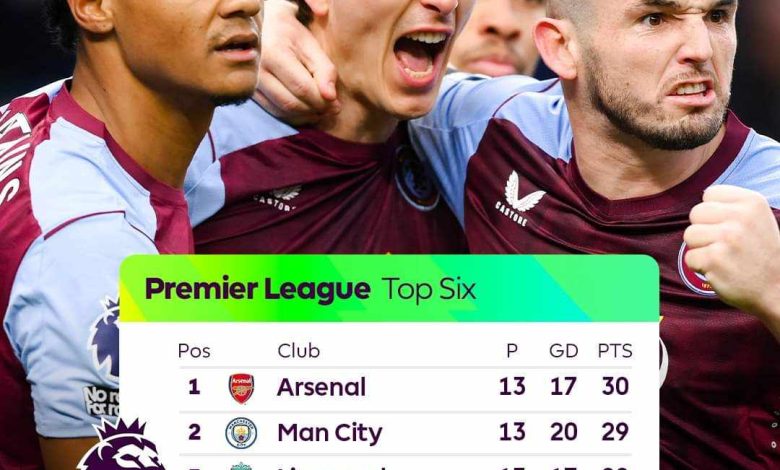Screen dimensions: 780x470
Task: Click the Man City club name
Action: (329, 432)
